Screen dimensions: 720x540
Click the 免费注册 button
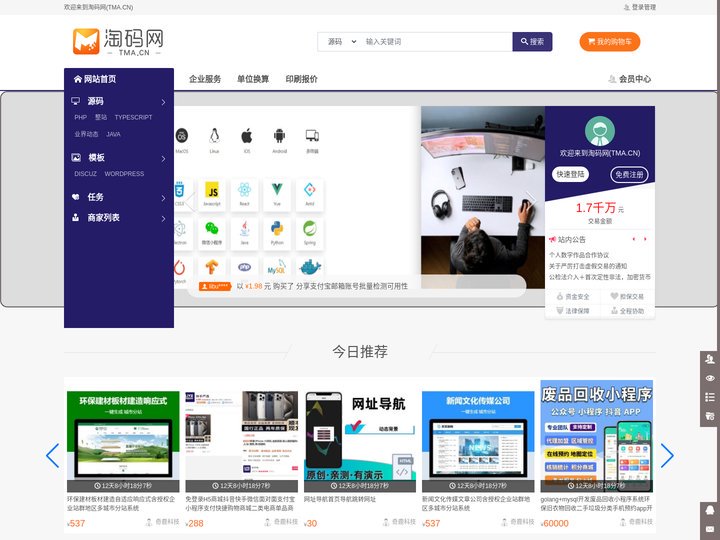pyautogui.click(x=629, y=174)
